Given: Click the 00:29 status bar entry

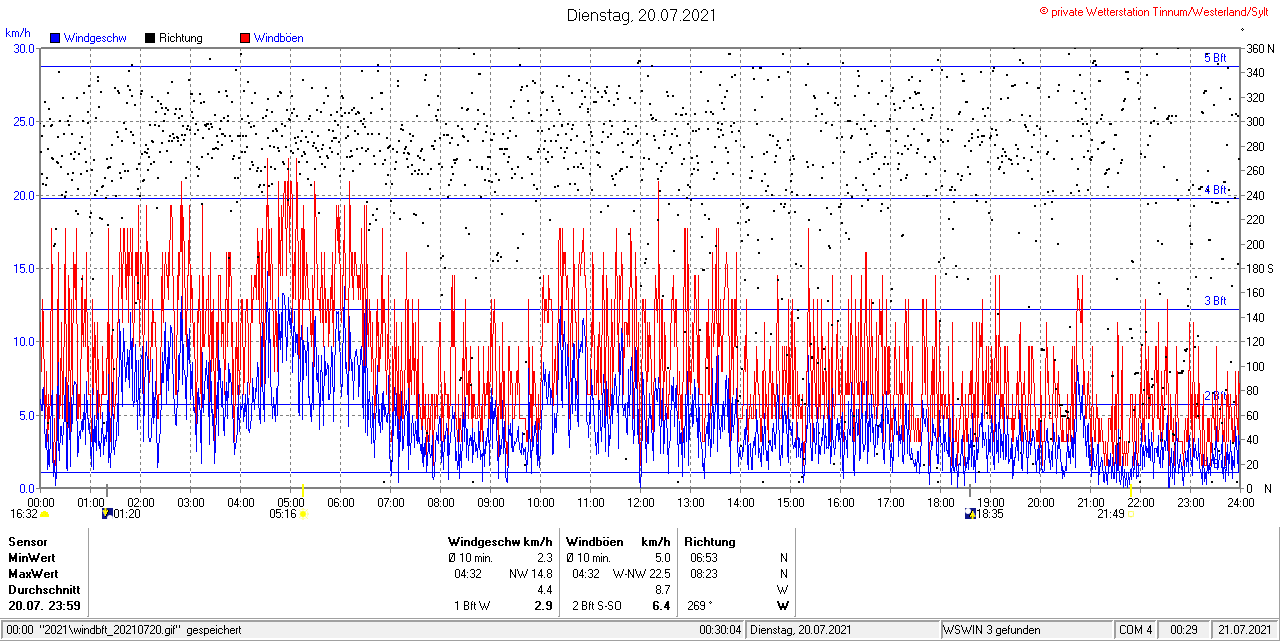Looking at the screenshot, I should pos(1184,630).
